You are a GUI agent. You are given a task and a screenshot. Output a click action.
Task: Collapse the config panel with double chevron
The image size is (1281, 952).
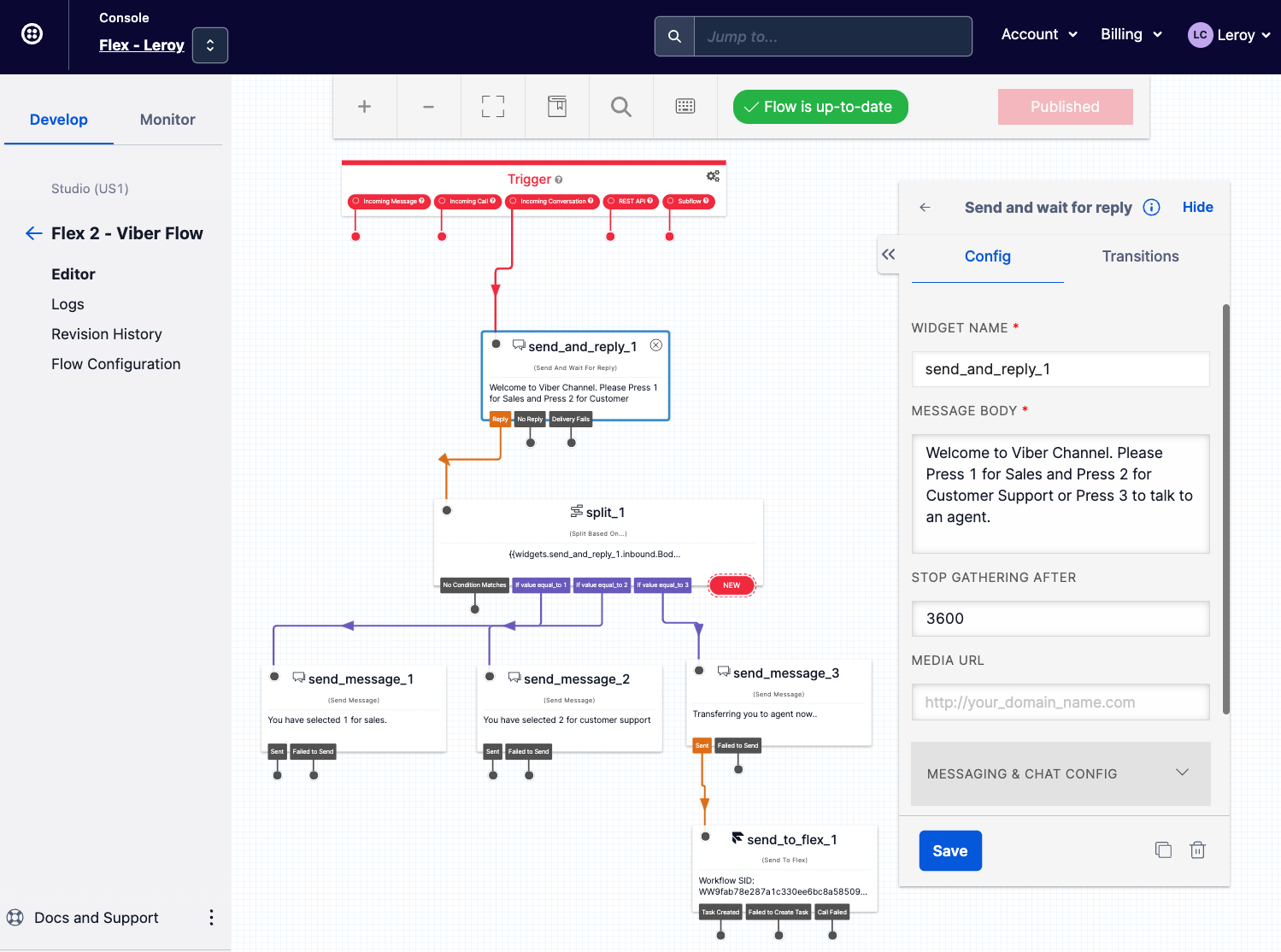tap(889, 255)
